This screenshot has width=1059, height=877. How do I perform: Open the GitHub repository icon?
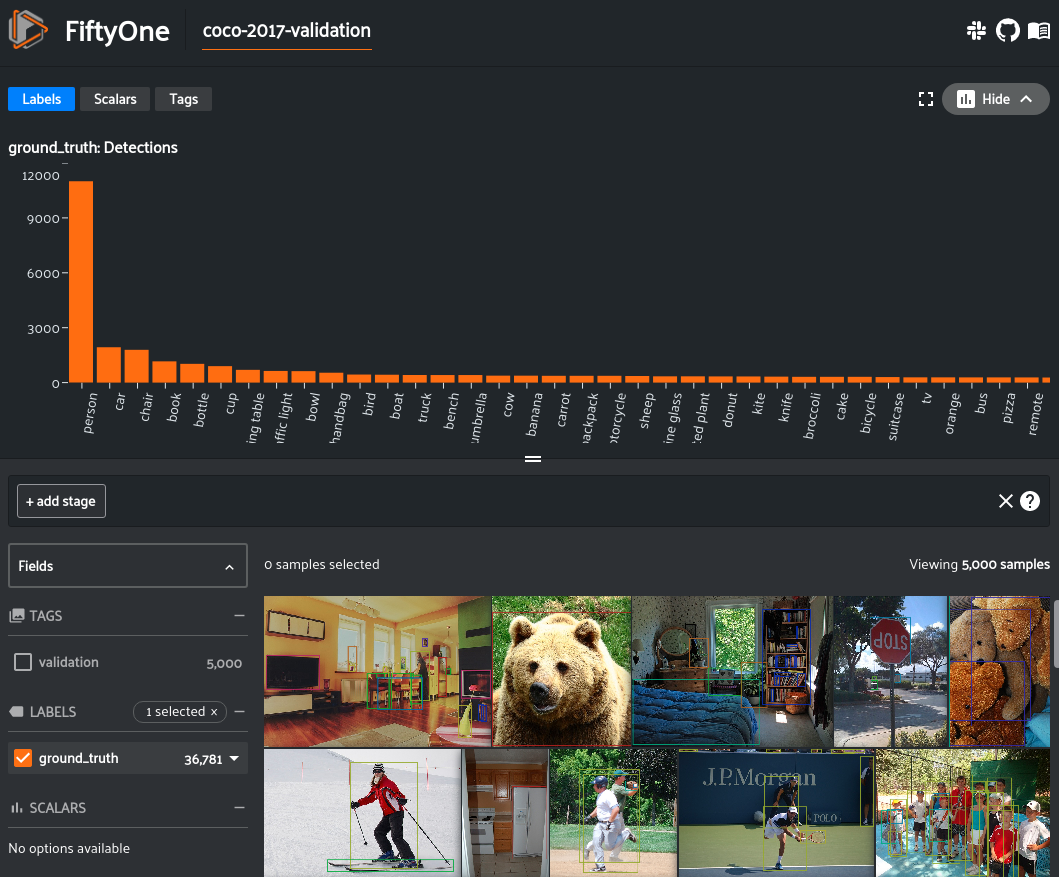1007,30
